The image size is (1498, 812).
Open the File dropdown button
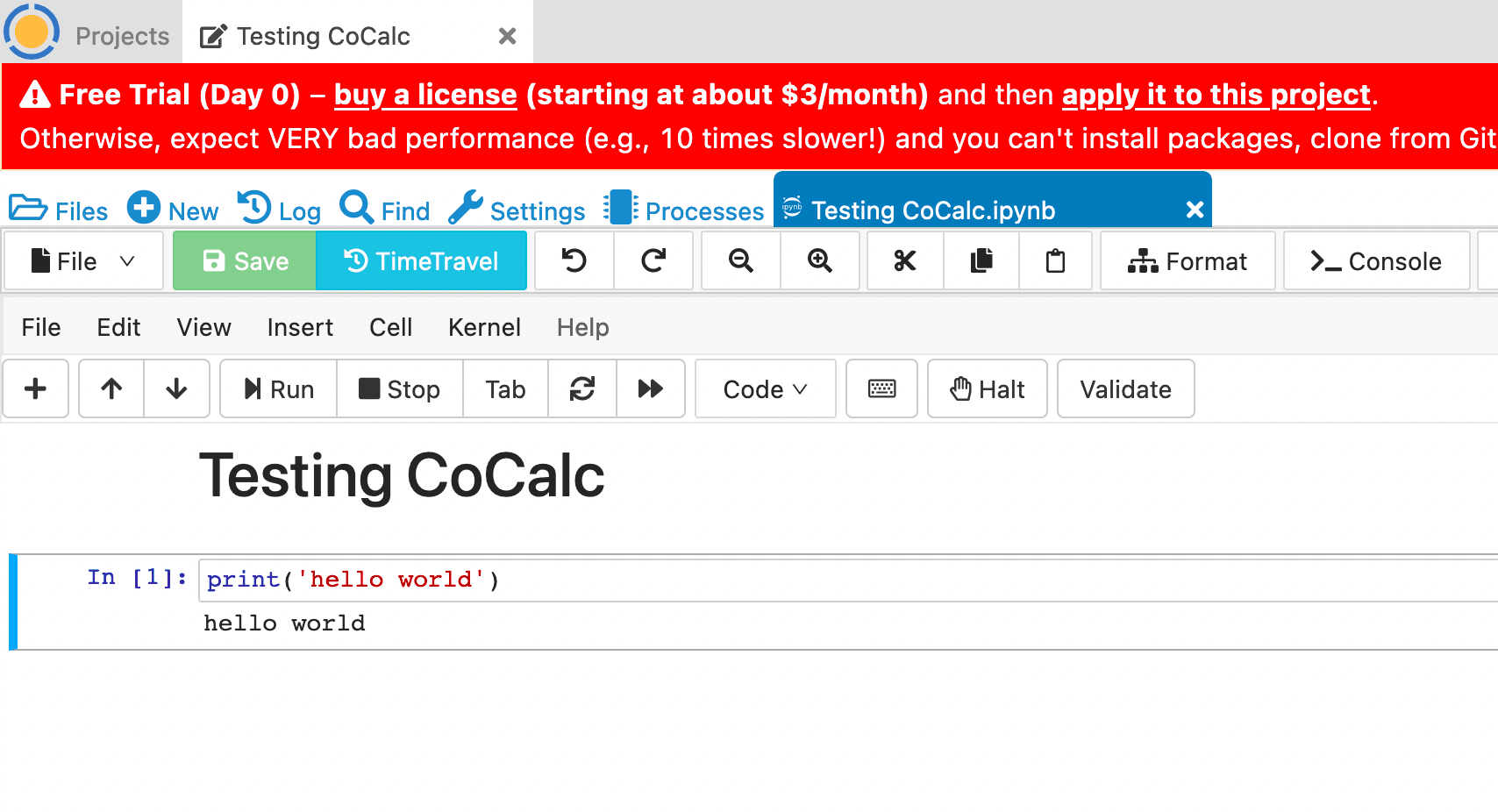tap(83, 260)
